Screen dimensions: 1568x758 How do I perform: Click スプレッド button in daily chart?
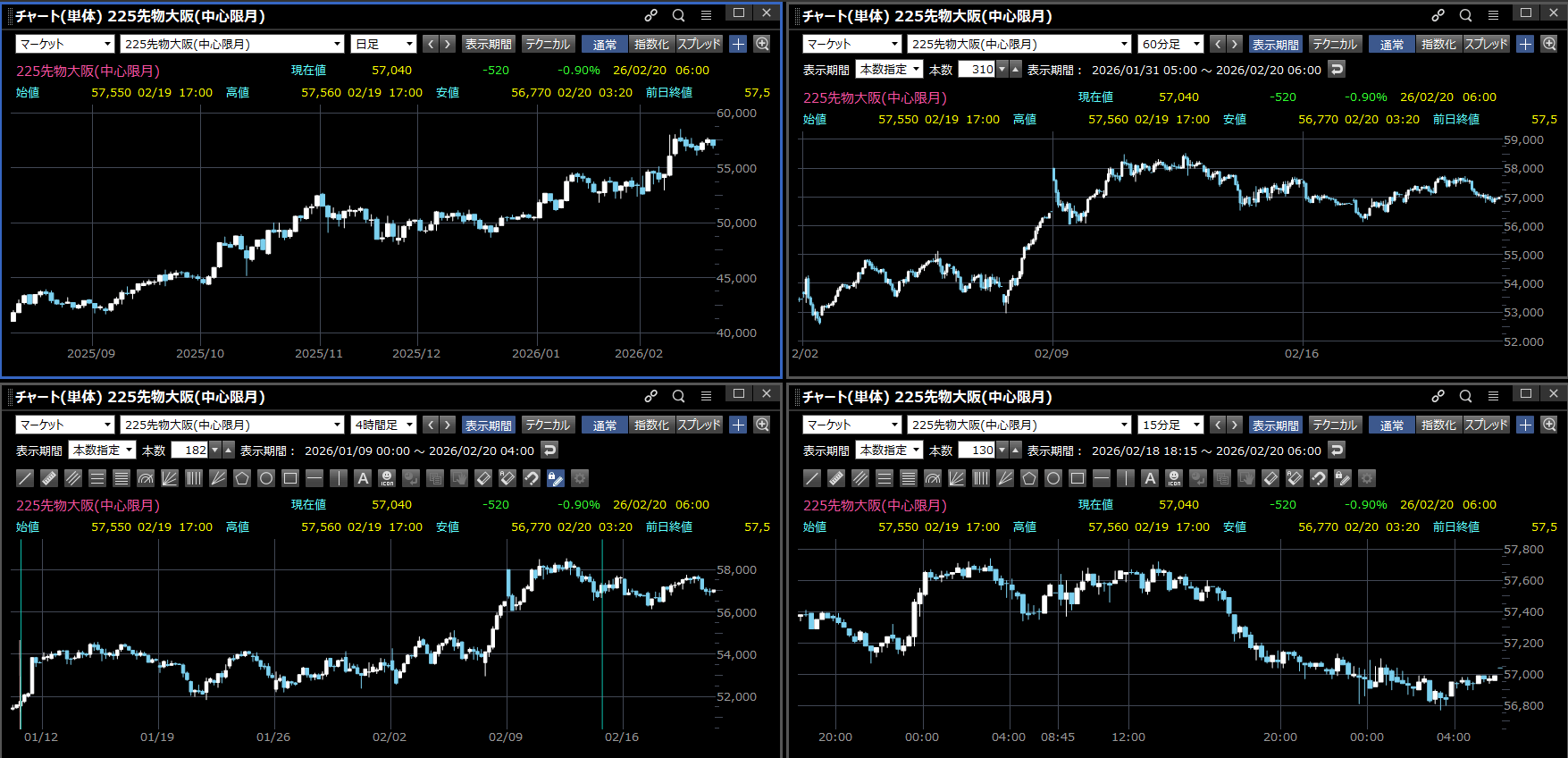pyautogui.click(x=699, y=44)
